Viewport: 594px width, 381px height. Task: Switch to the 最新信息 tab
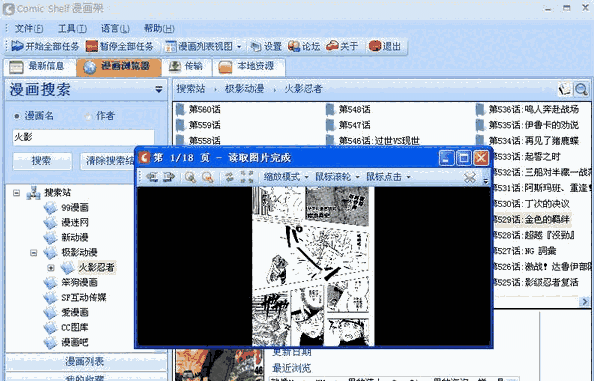tap(38, 67)
